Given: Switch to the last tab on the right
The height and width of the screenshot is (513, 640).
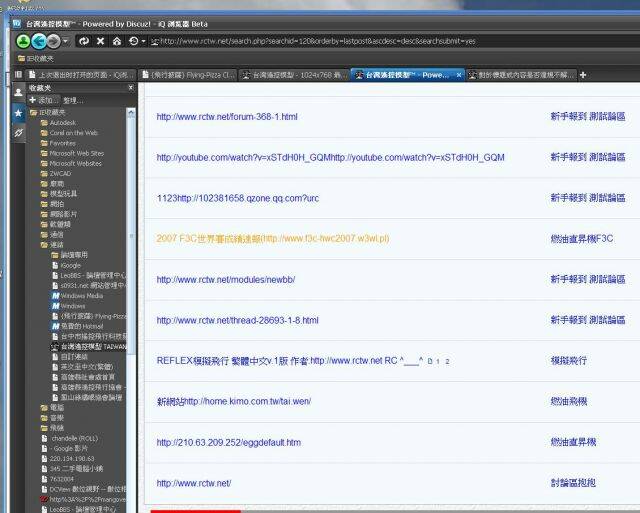Looking at the screenshot, I should (521, 75).
